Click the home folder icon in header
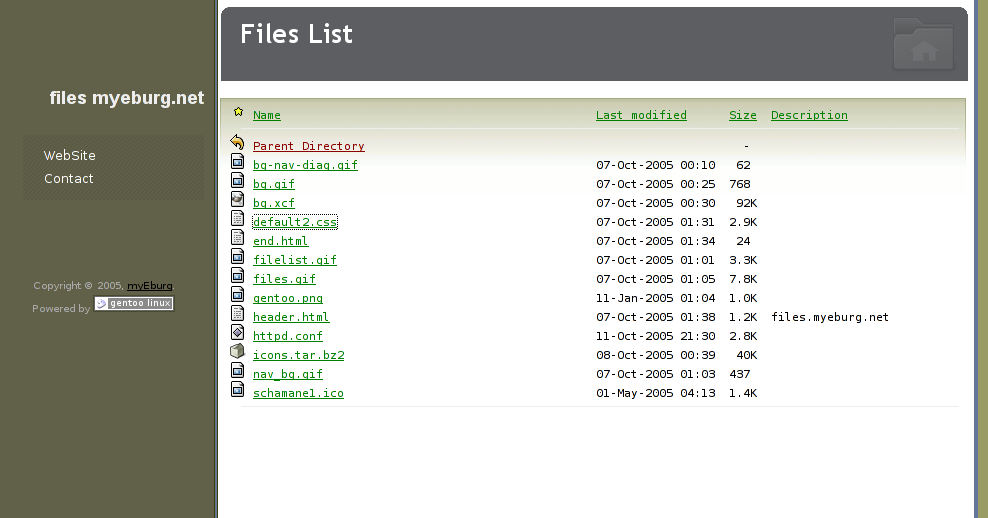 tap(924, 44)
